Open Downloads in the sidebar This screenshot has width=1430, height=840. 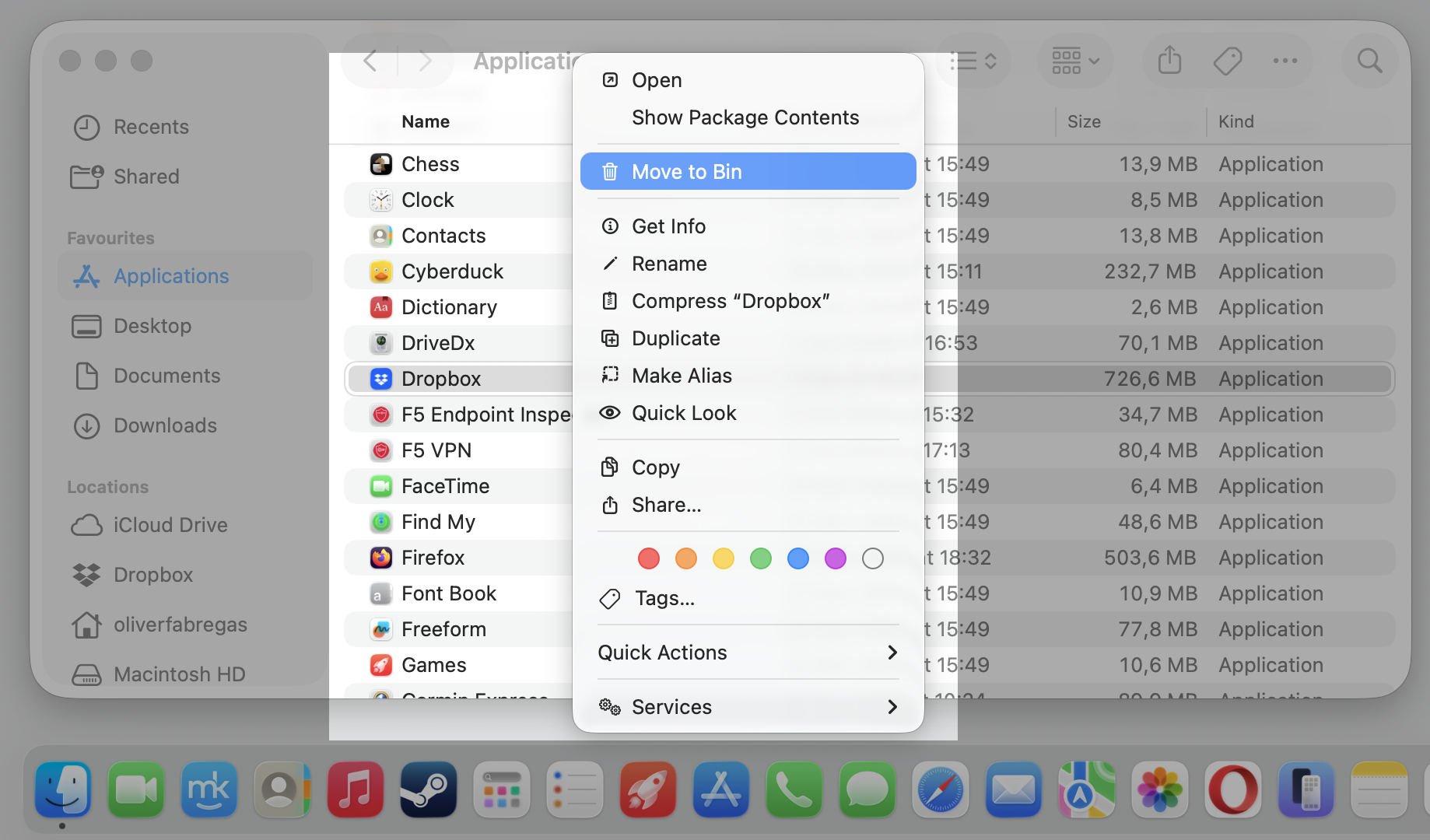(x=185, y=425)
